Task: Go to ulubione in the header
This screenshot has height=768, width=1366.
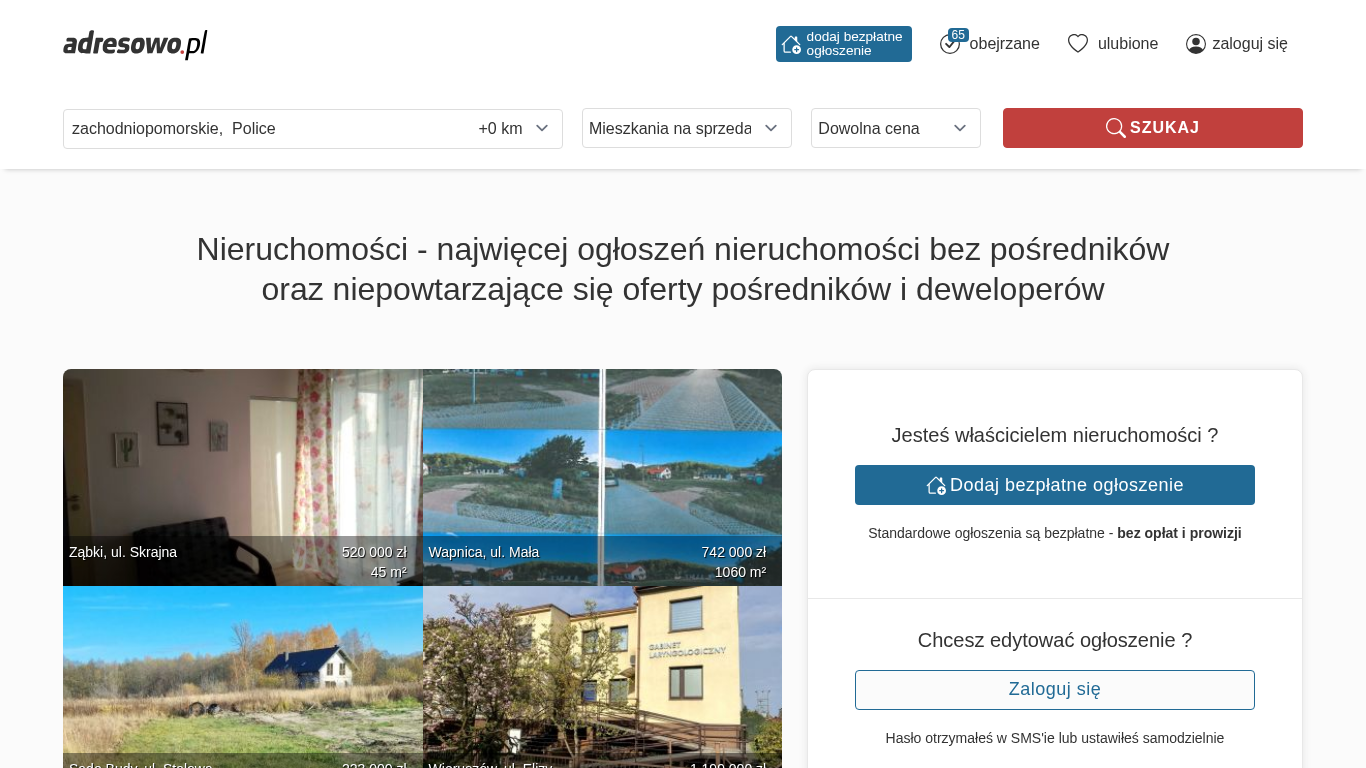Action: (1127, 44)
